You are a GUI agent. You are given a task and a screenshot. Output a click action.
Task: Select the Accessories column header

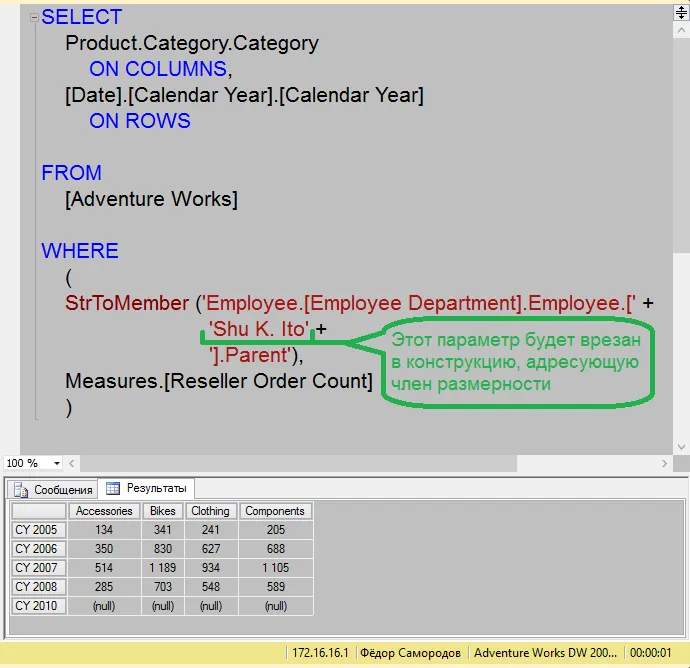pyautogui.click(x=104, y=511)
